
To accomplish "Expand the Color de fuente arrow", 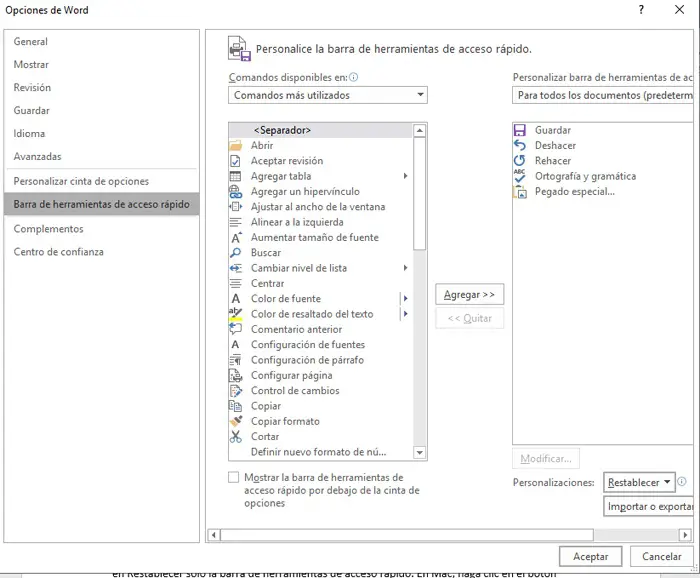I will (405, 299).
